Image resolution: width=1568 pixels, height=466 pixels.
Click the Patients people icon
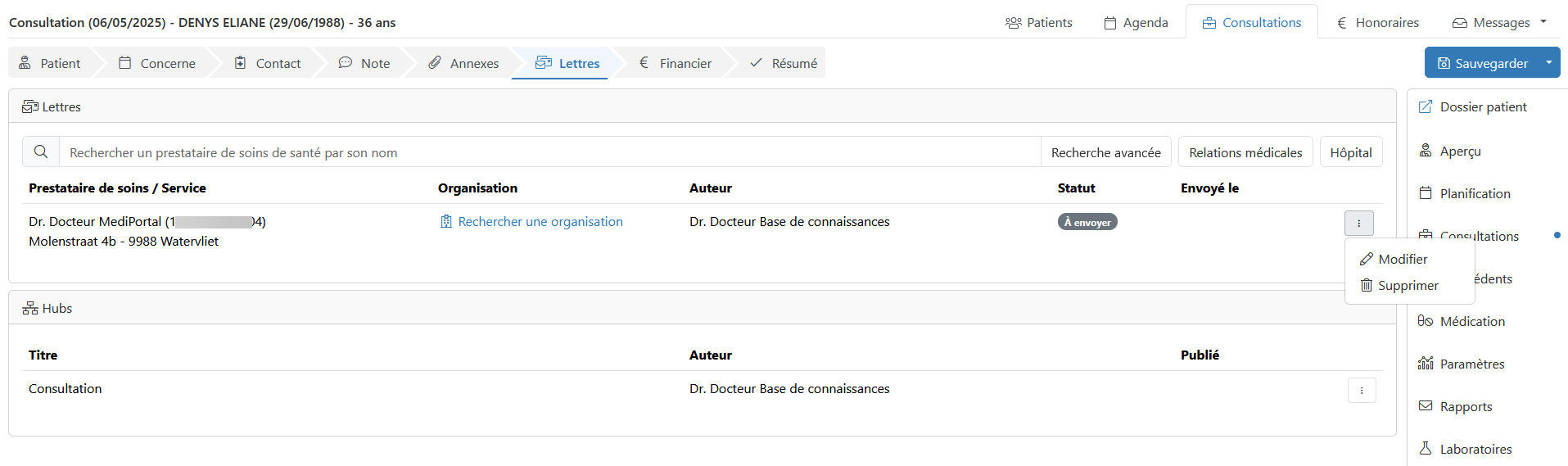click(1014, 23)
